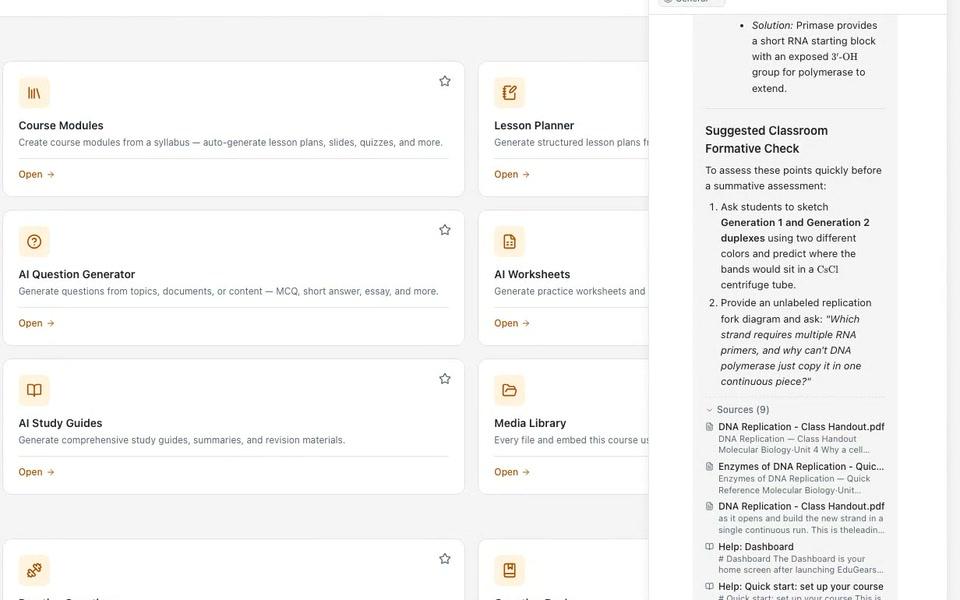Image resolution: width=960 pixels, height=600 pixels.
Task: Click the dumbbell icon on the bottom card
Action: 34,570
